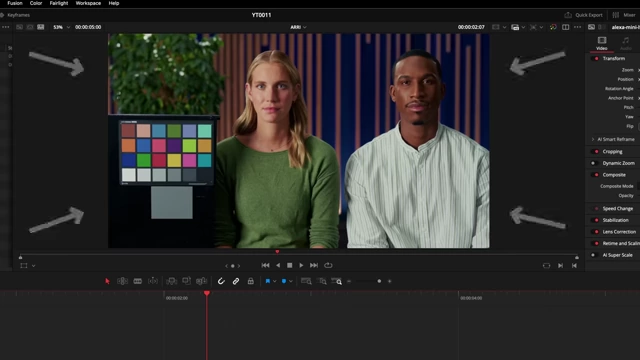
Task: Toggle the Linked Selection chain icon
Action: point(236,281)
